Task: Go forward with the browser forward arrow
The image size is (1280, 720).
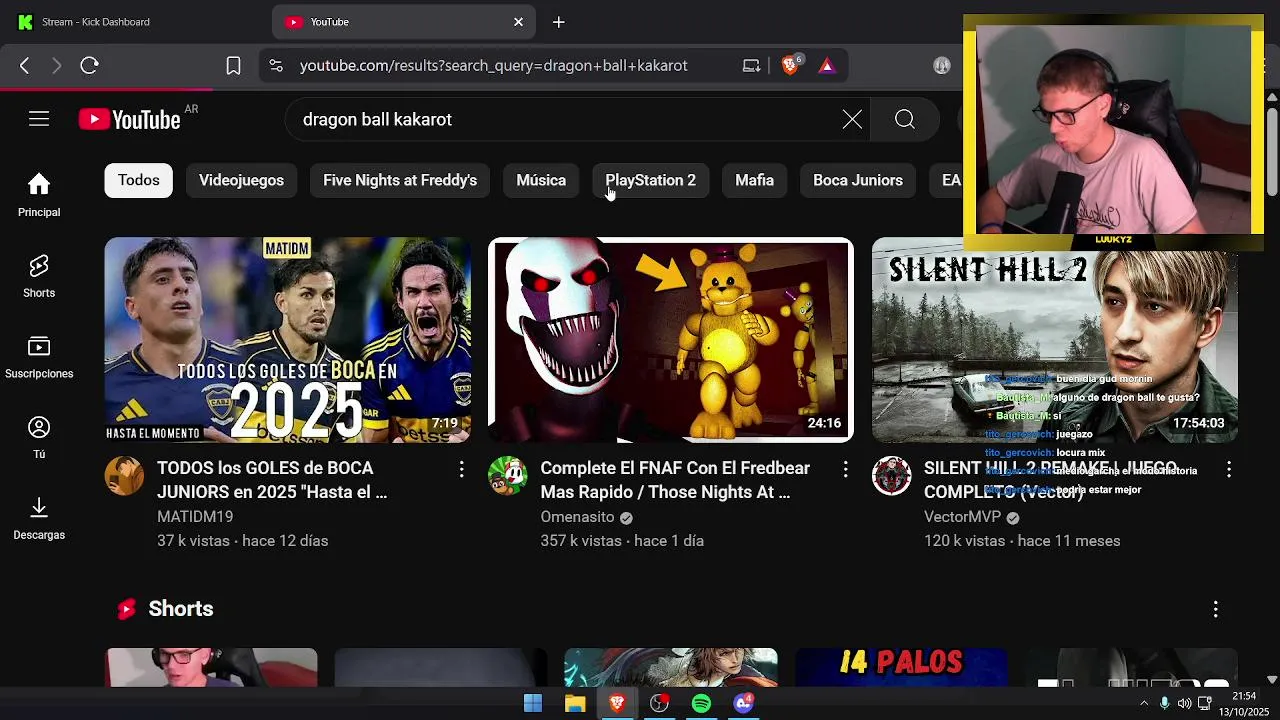Action: click(56, 65)
